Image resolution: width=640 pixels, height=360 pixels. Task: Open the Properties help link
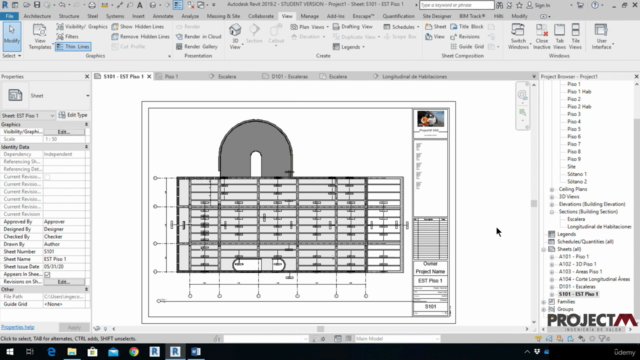[18, 327]
